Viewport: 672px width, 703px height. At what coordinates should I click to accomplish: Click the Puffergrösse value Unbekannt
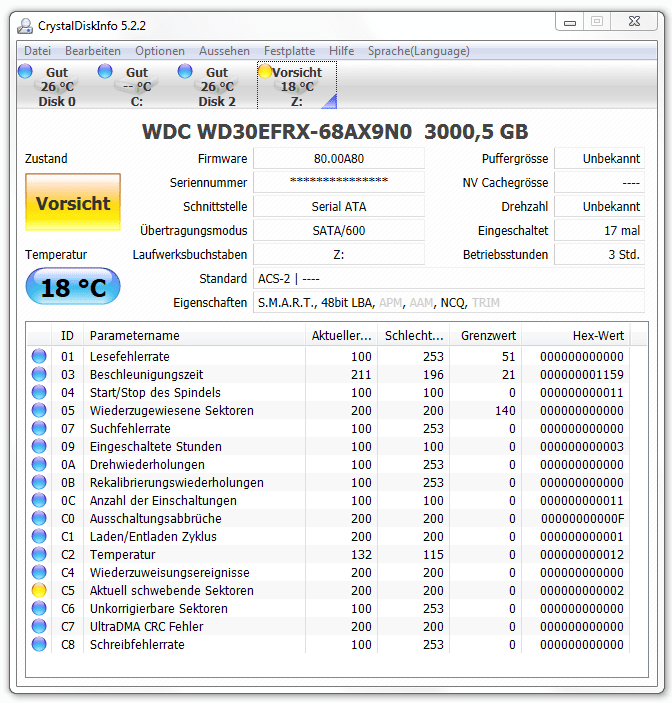click(599, 159)
